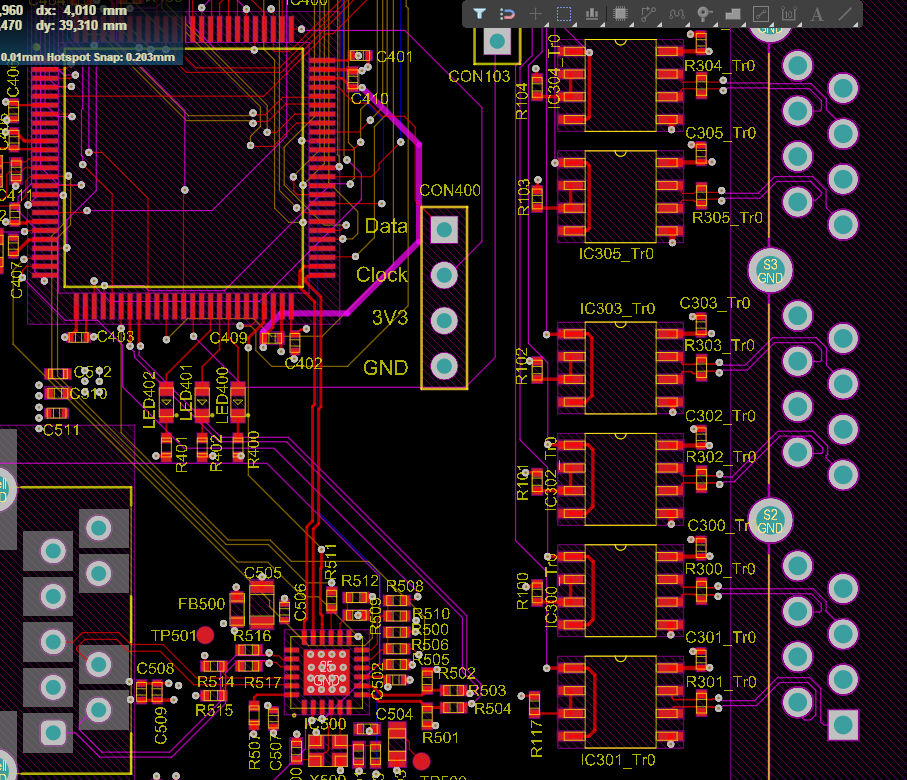Screen dimensions: 907x780
Task: Click the C409 designator label
Action: pyautogui.click(x=228, y=338)
